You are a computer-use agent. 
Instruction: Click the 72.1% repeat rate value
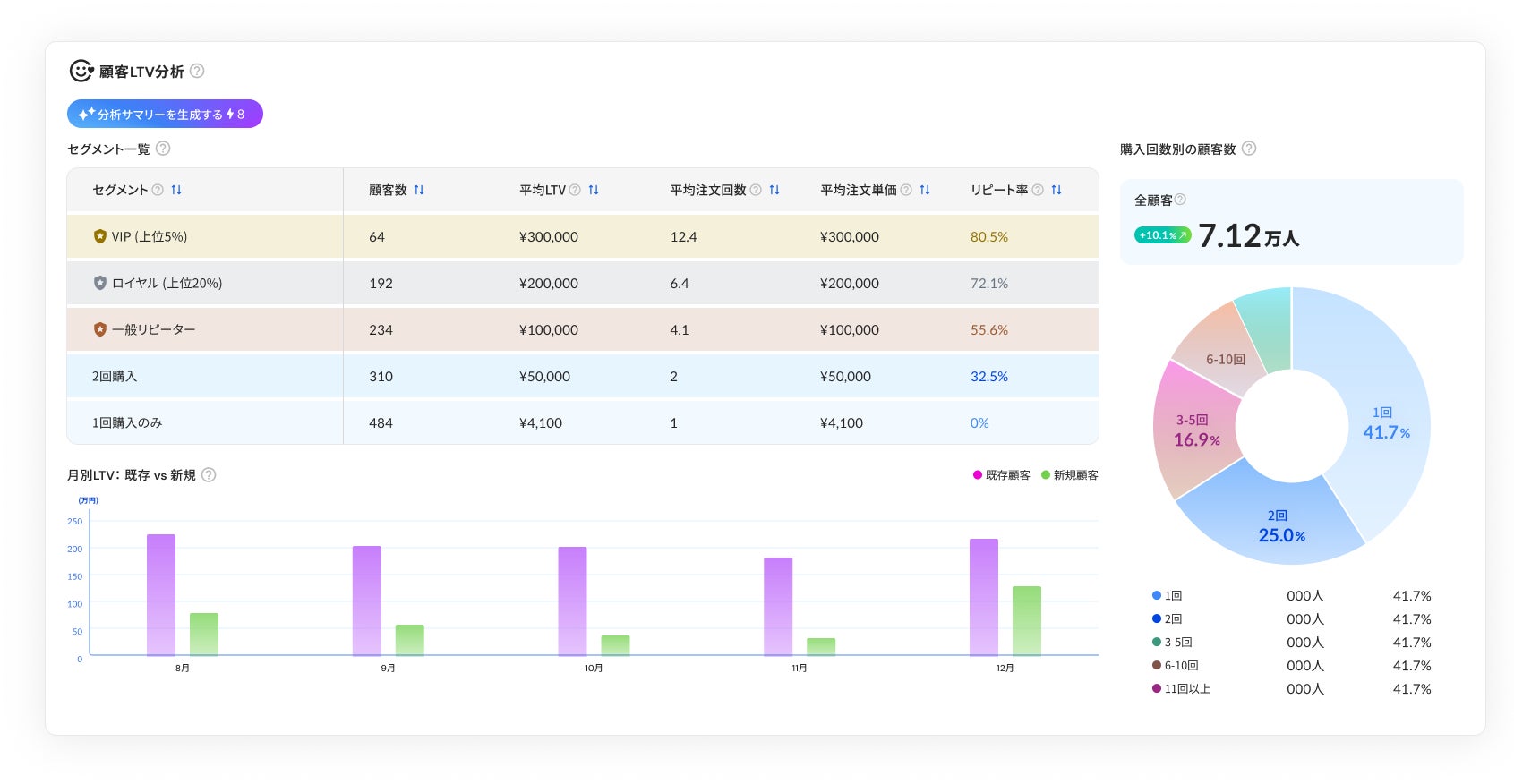coord(989,283)
